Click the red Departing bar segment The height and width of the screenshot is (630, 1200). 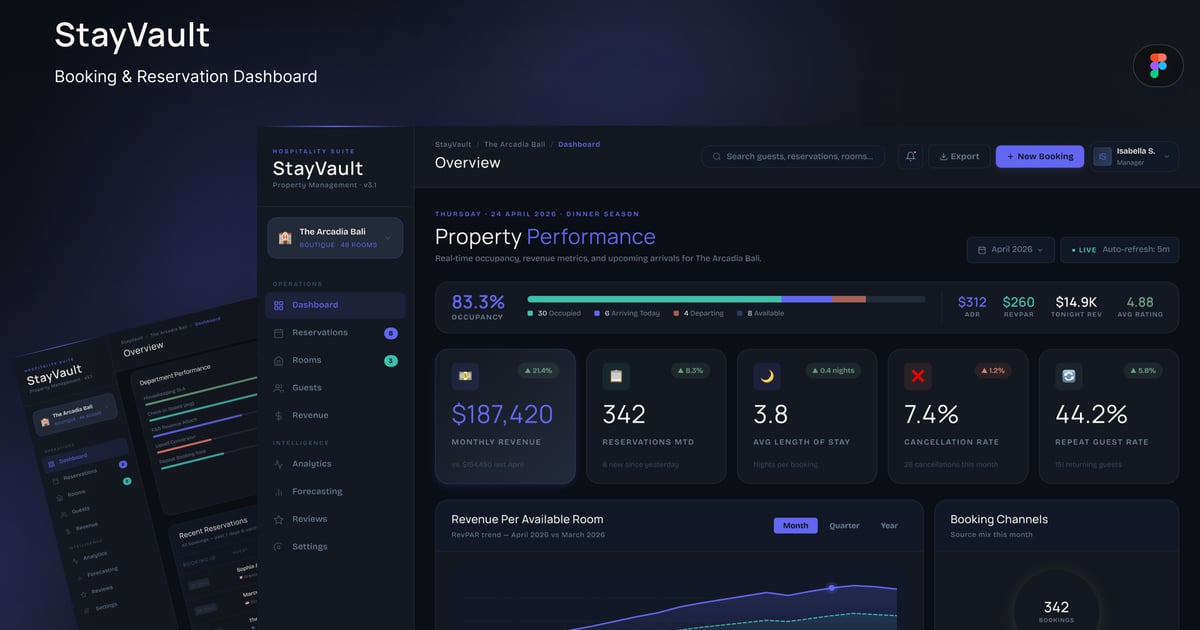click(849, 298)
